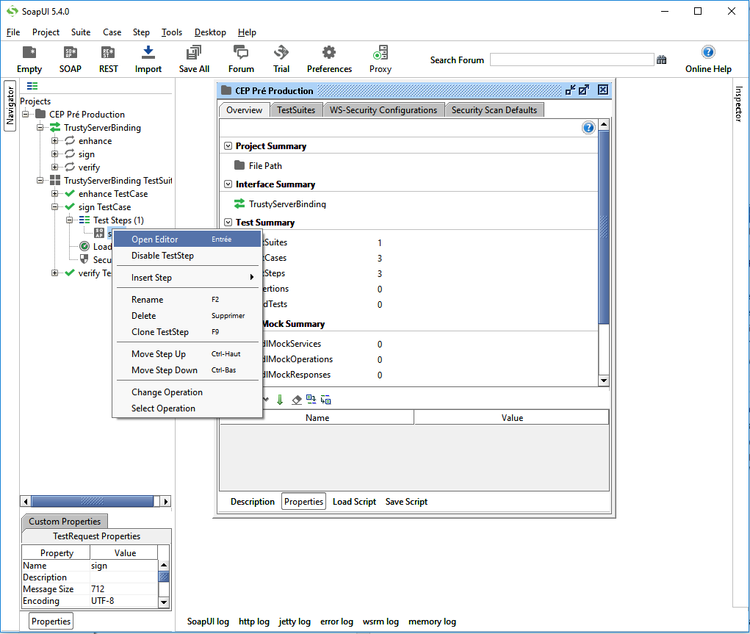
Task: Open Preferences gear icon
Action: tap(329, 53)
